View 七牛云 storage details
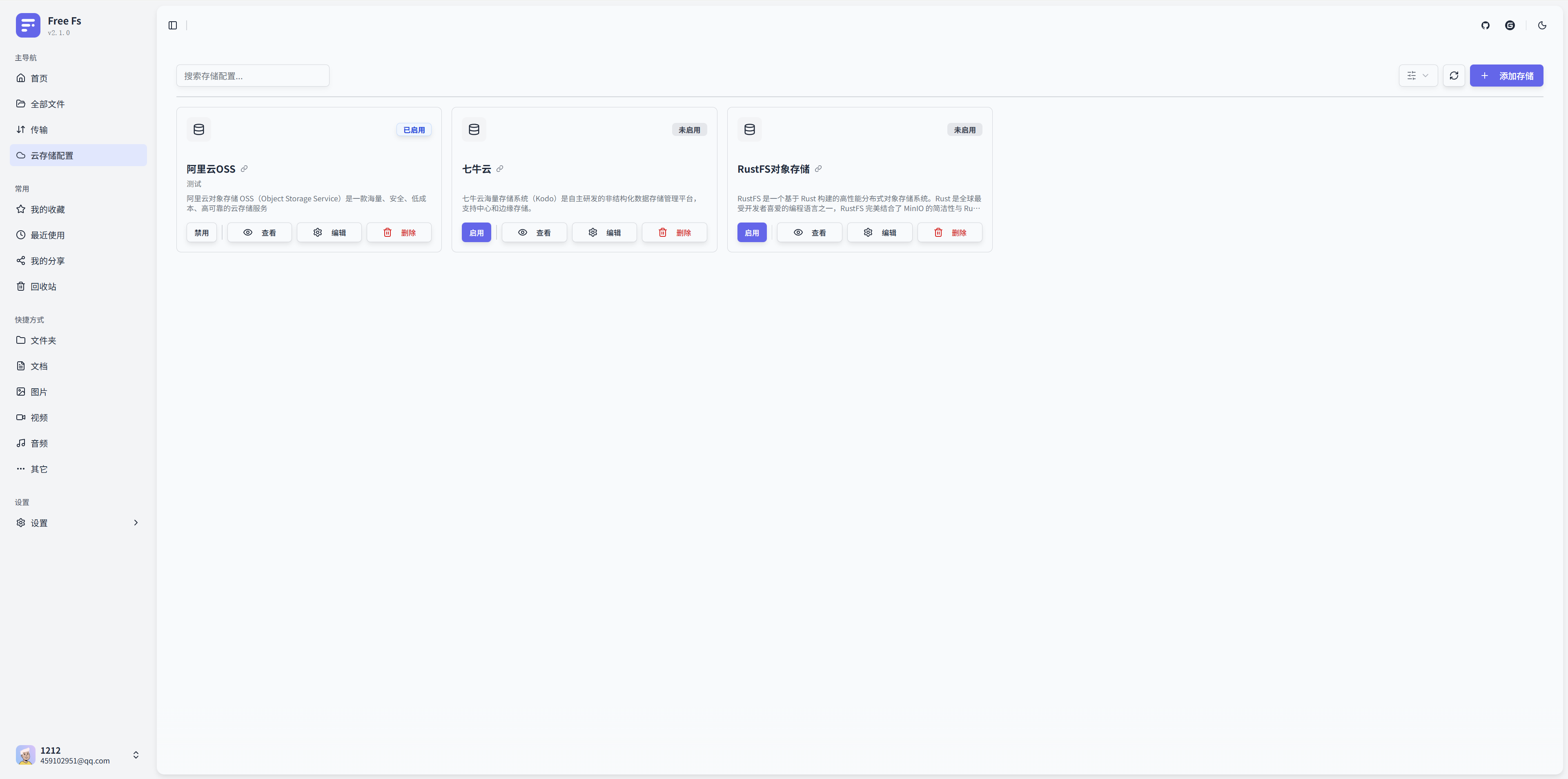 pyautogui.click(x=535, y=232)
